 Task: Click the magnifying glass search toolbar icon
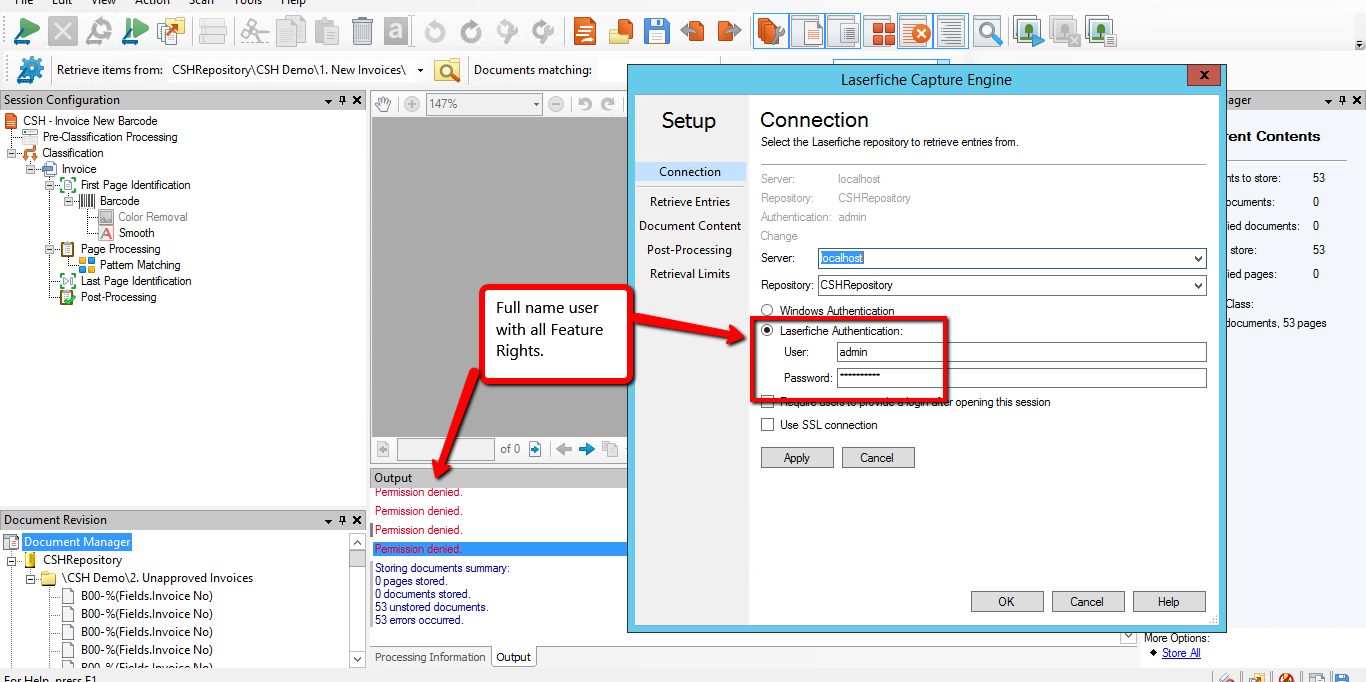tap(989, 32)
